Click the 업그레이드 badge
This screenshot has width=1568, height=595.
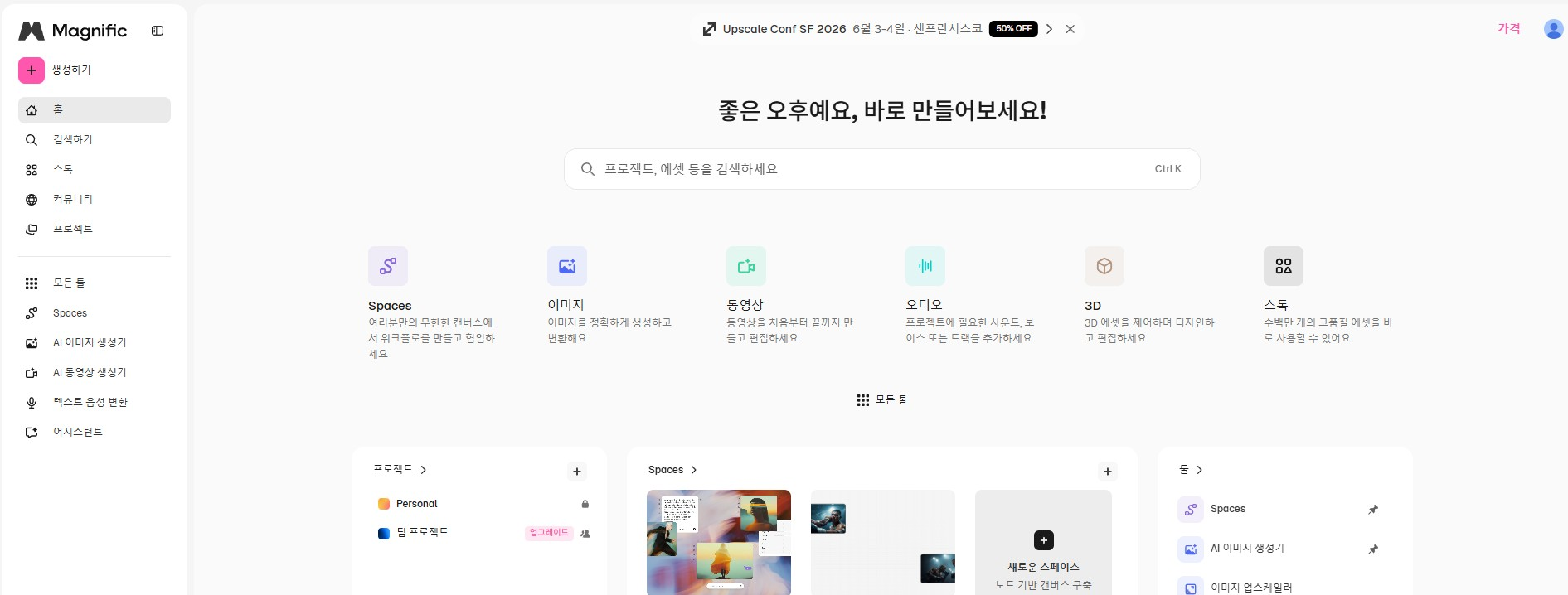point(549,533)
